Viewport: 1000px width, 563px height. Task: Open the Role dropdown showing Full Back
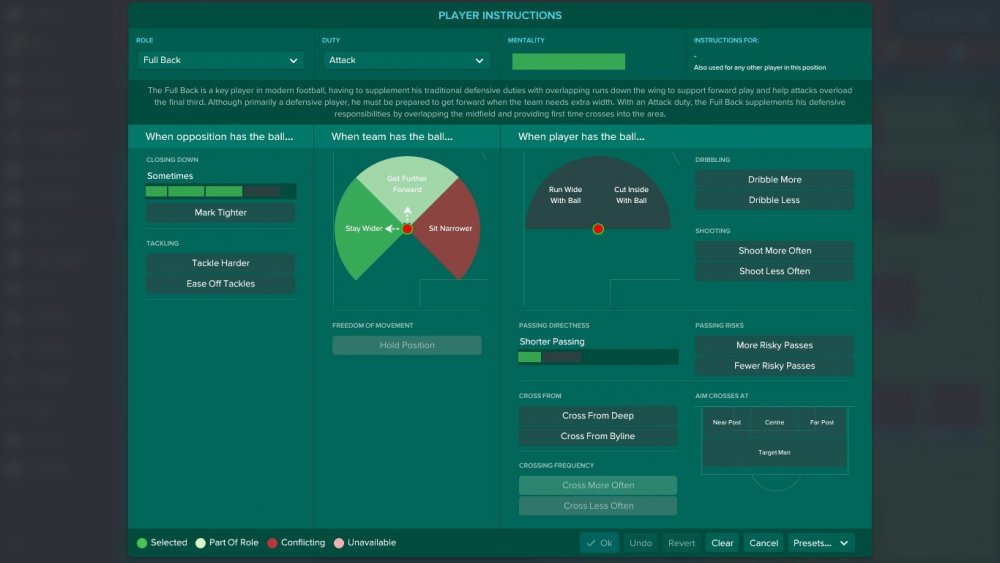pos(221,60)
